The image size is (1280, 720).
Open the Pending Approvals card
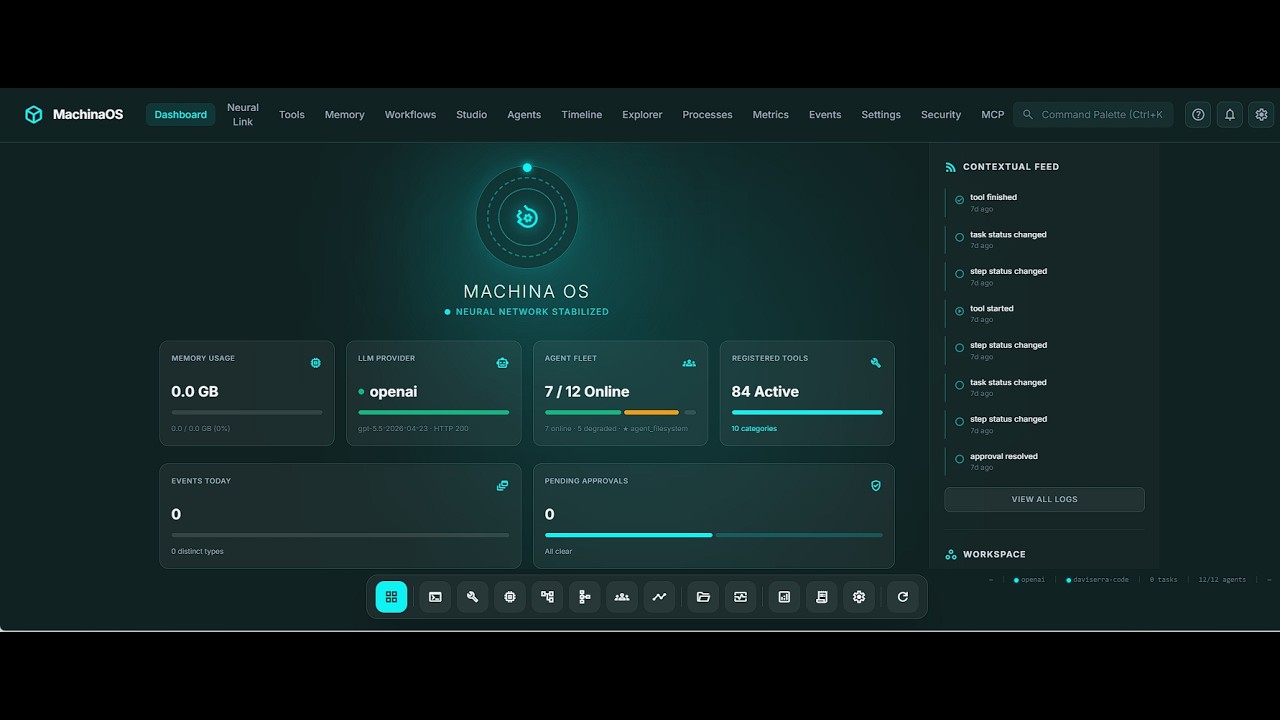tap(714, 516)
